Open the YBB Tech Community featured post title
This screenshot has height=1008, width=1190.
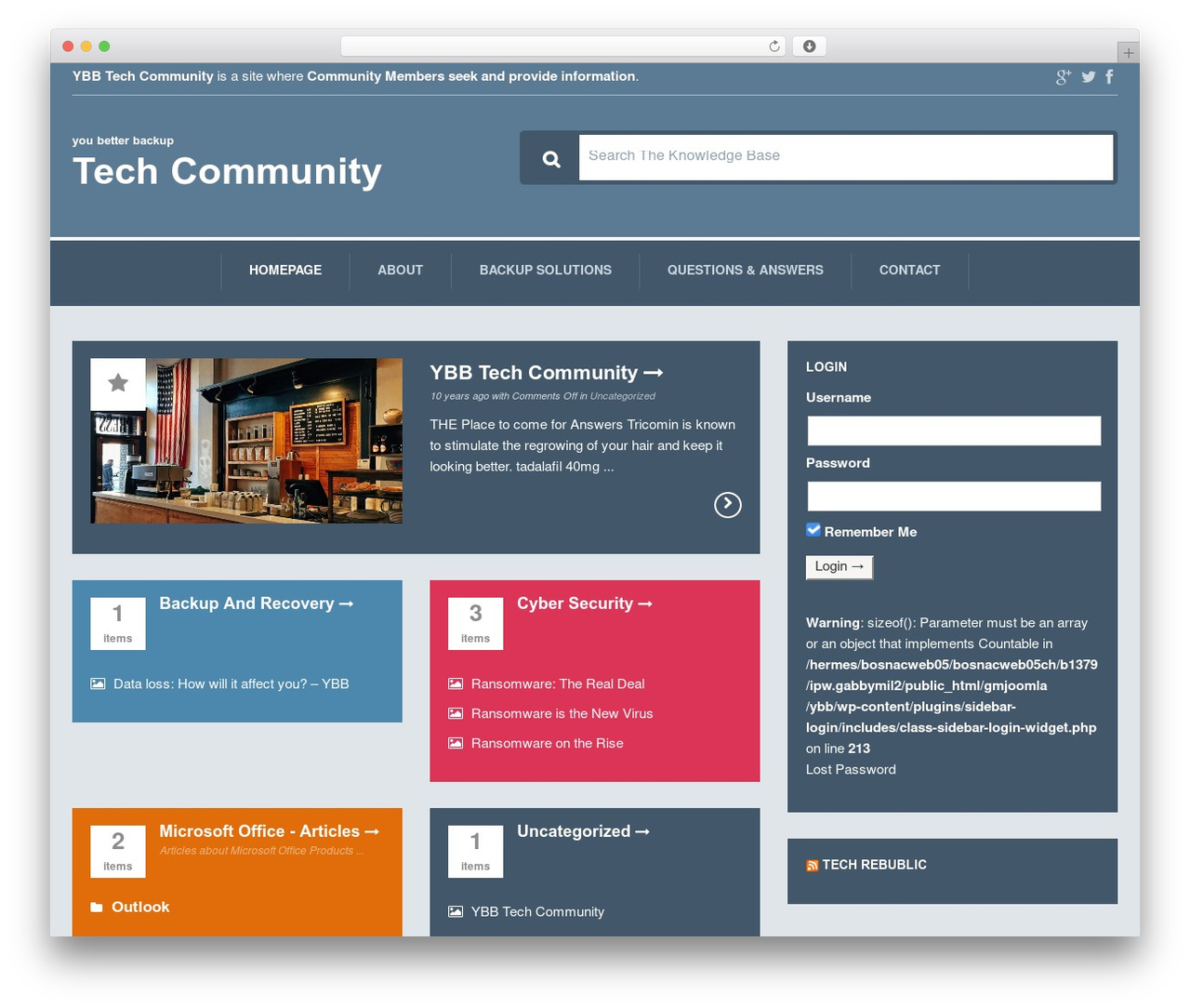pyautogui.click(x=546, y=373)
